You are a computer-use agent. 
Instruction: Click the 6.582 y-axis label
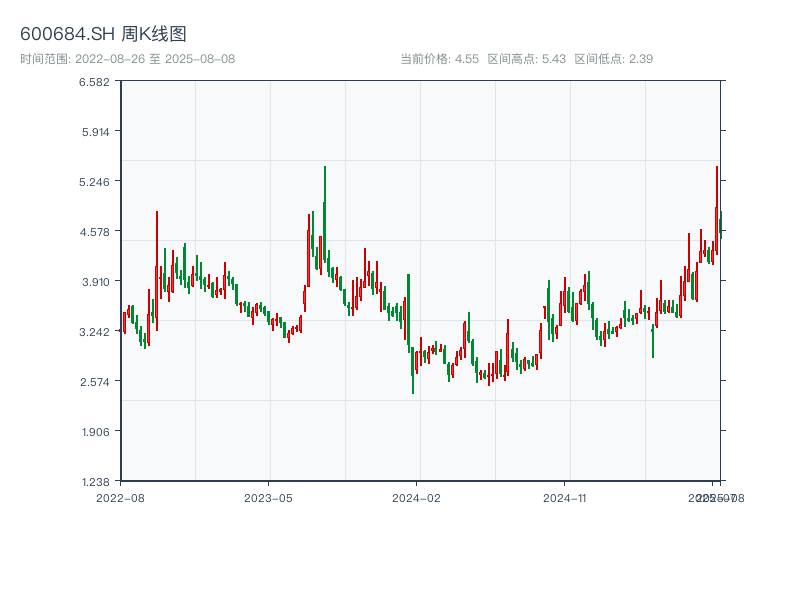pyautogui.click(x=94, y=82)
